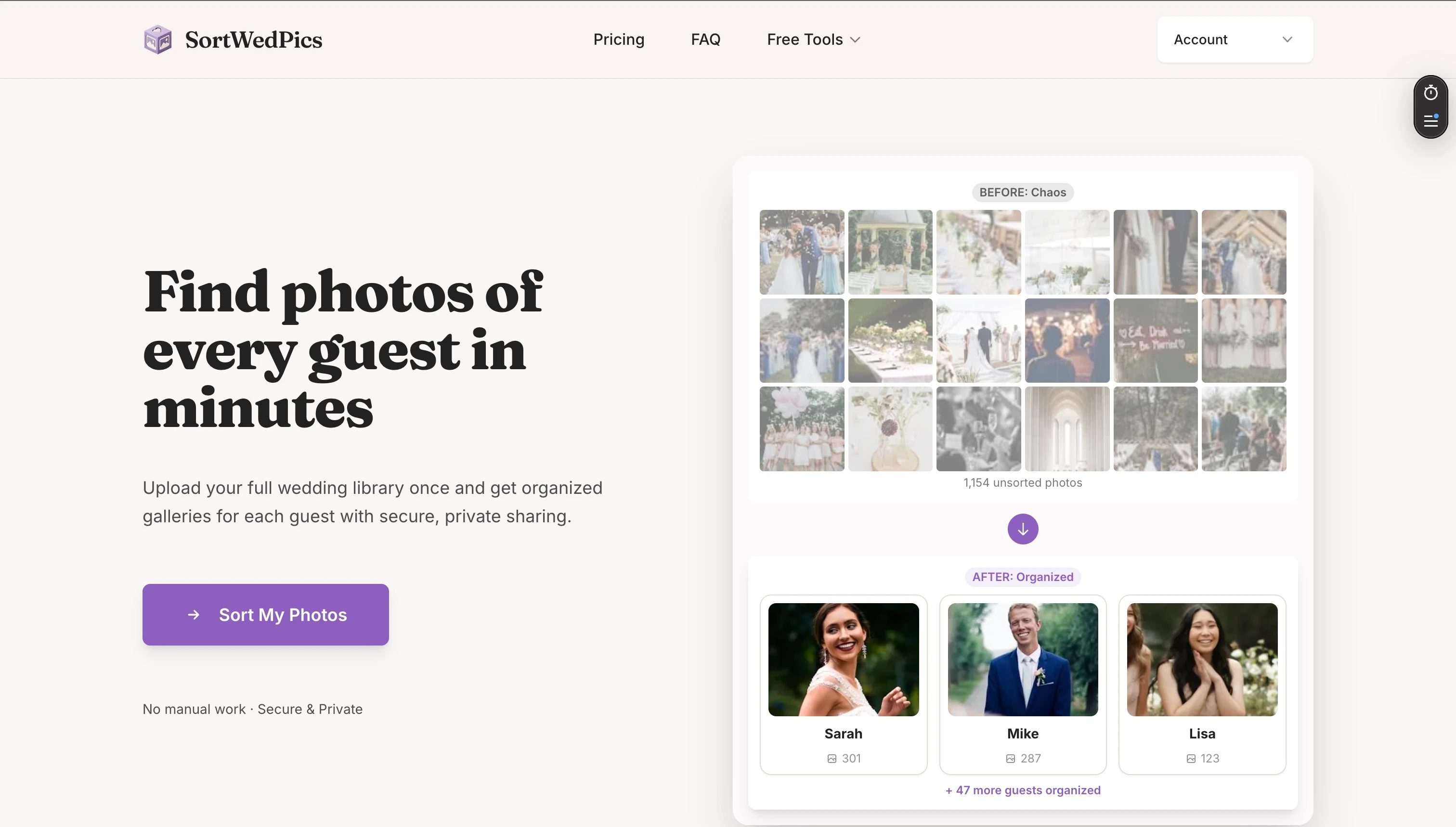Click the Account dropdown chevron arrow
The height and width of the screenshot is (827, 1456).
pyautogui.click(x=1287, y=39)
